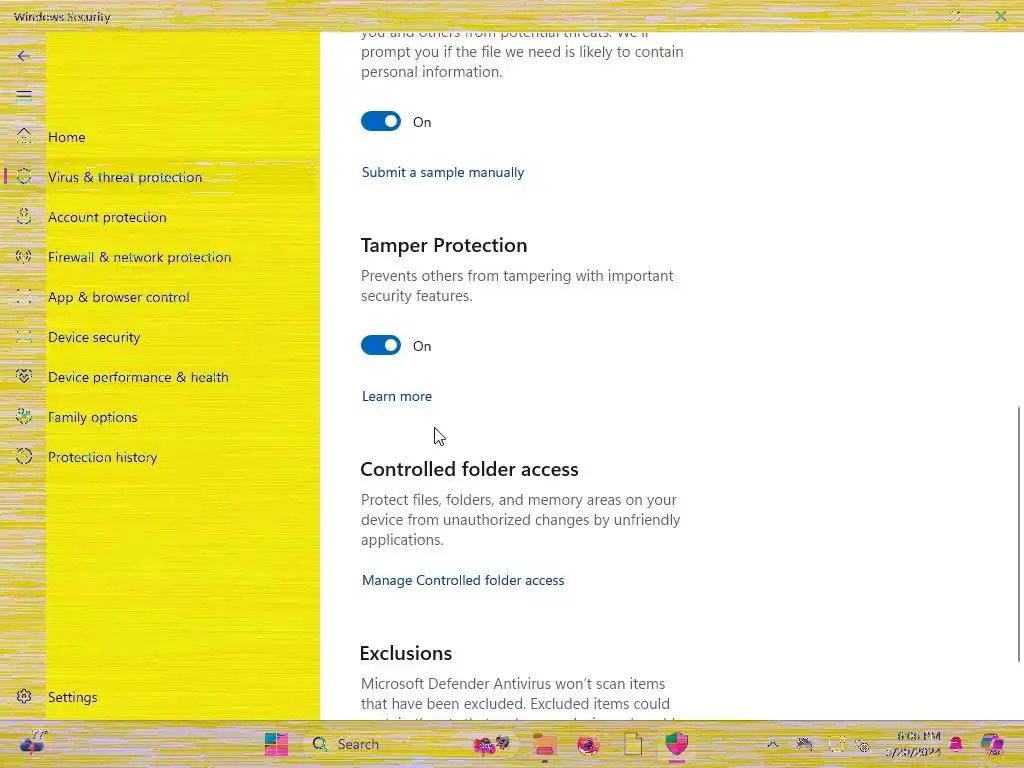Click the Exclusions heading
The height and width of the screenshot is (768, 1024).
pyautogui.click(x=406, y=654)
